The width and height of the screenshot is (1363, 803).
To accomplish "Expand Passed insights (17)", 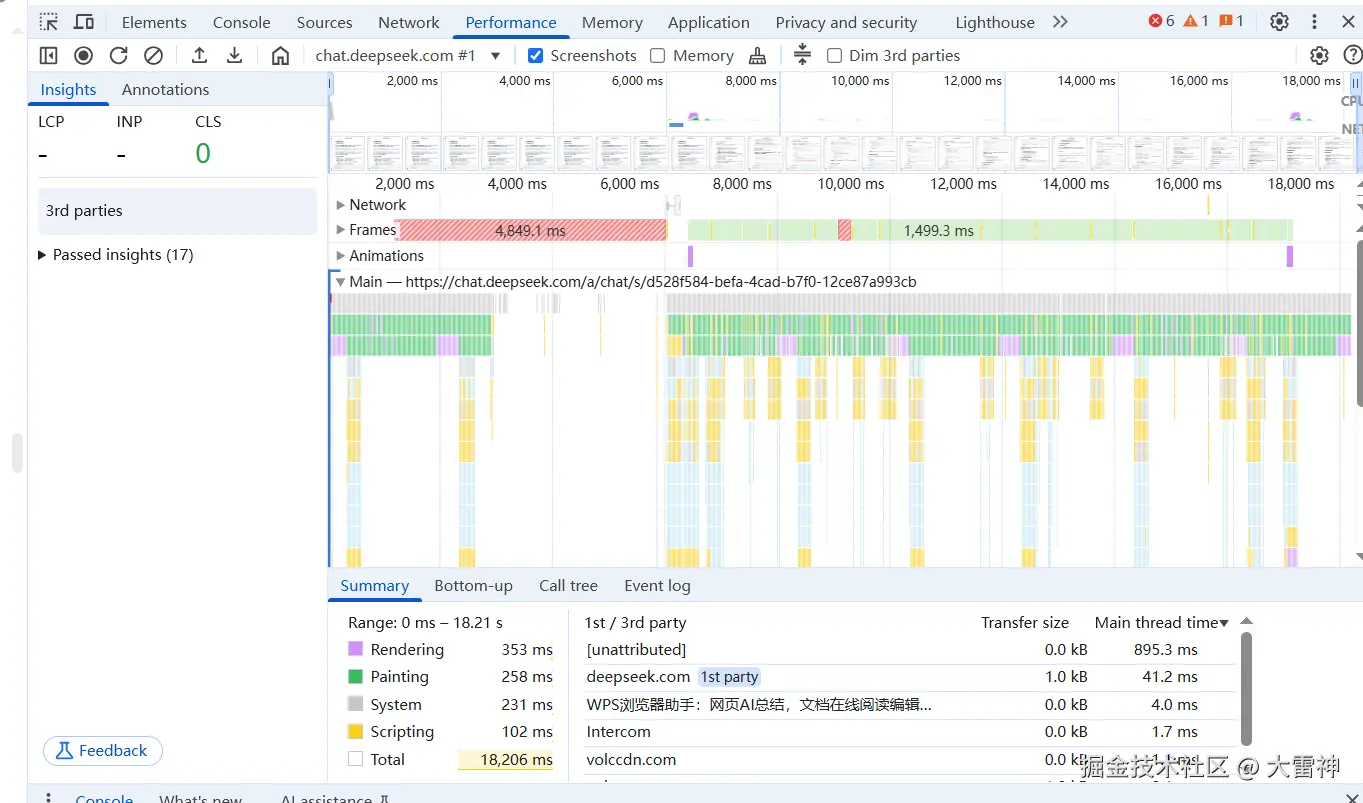I will point(115,254).
